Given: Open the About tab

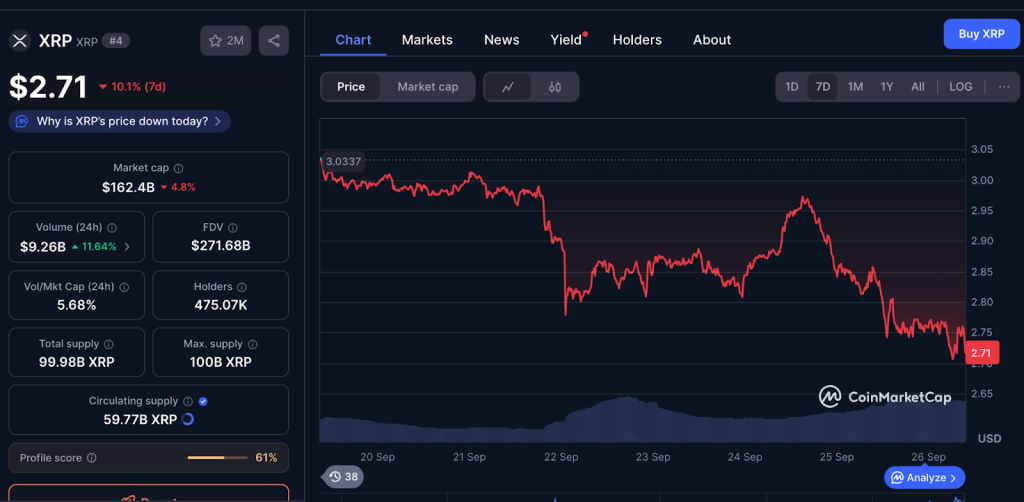Looking at the screenshot, I should click(712, 40).
